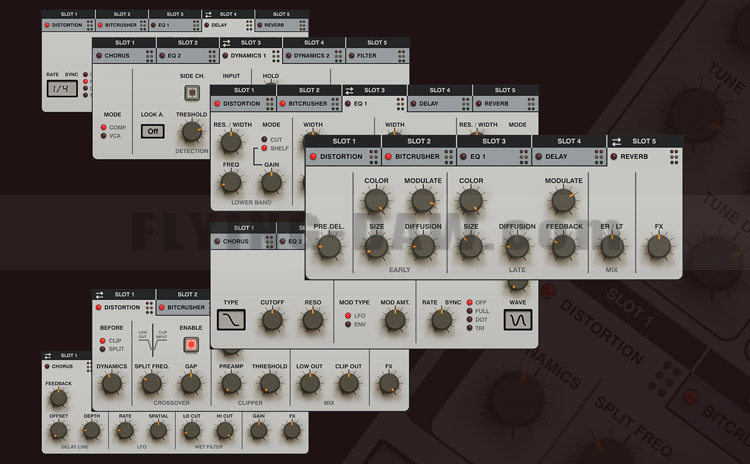Toggle Reverb power LED in Reverb panel
This screenshot has height=464, width=750.
click(614, 156)
